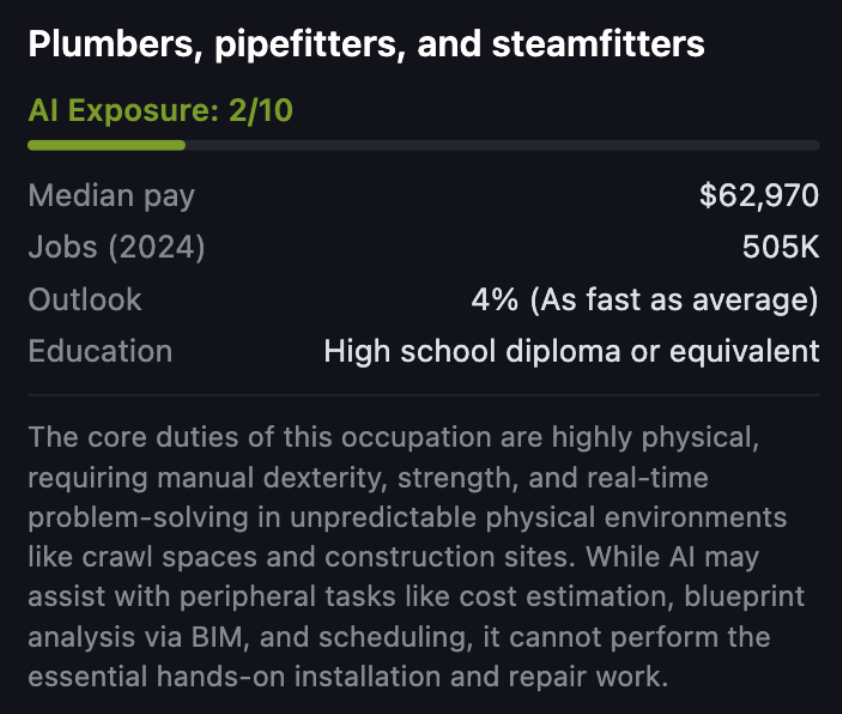Viewport: 842px width, 714px height.
Task: Select the Jobs (2024) label
Action: (116, 247)
